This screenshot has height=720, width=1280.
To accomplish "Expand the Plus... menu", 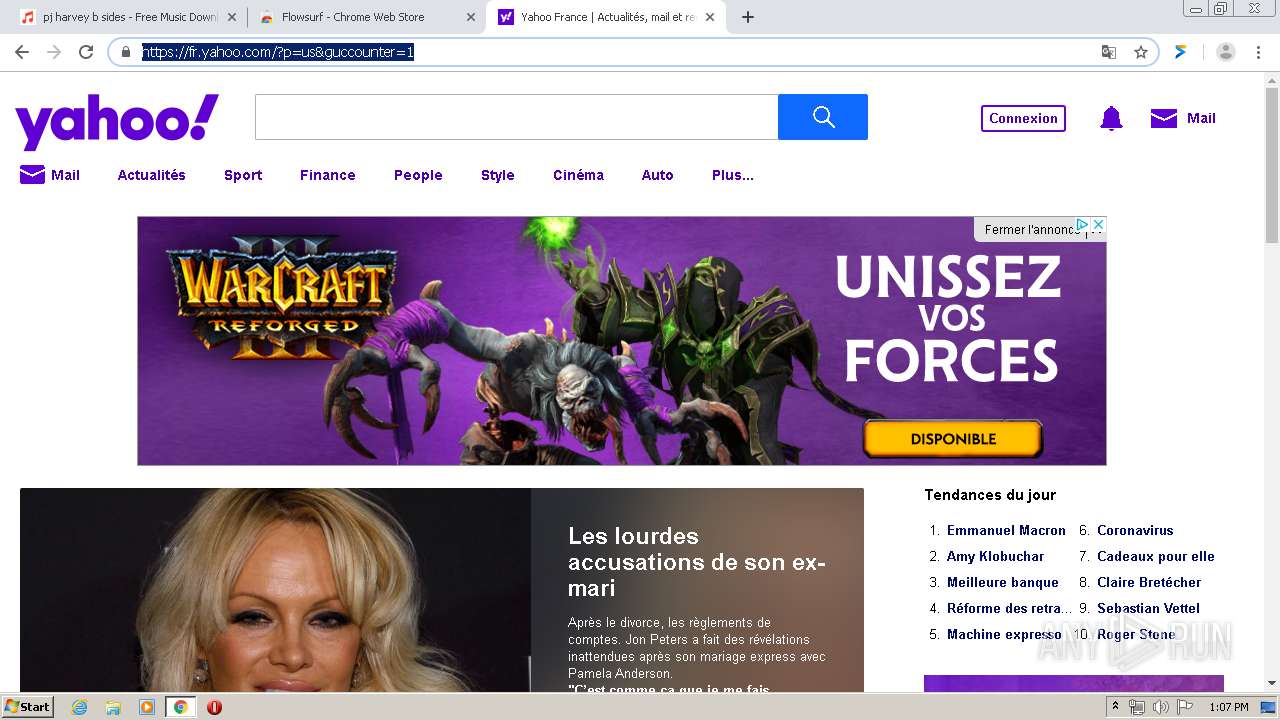I will click(733, 175).
